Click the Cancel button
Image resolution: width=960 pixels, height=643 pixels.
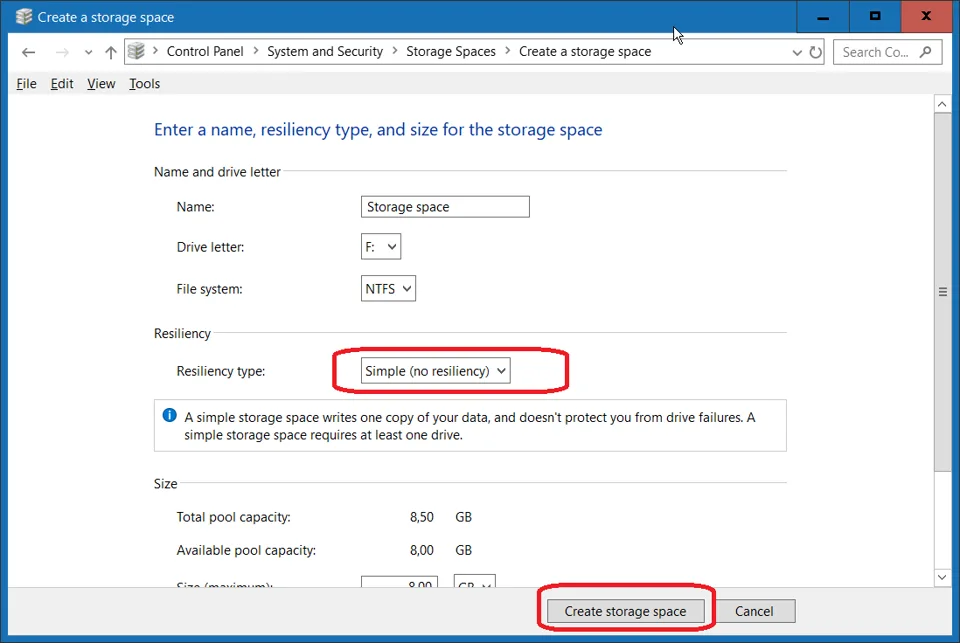click(x=754, y=611)
